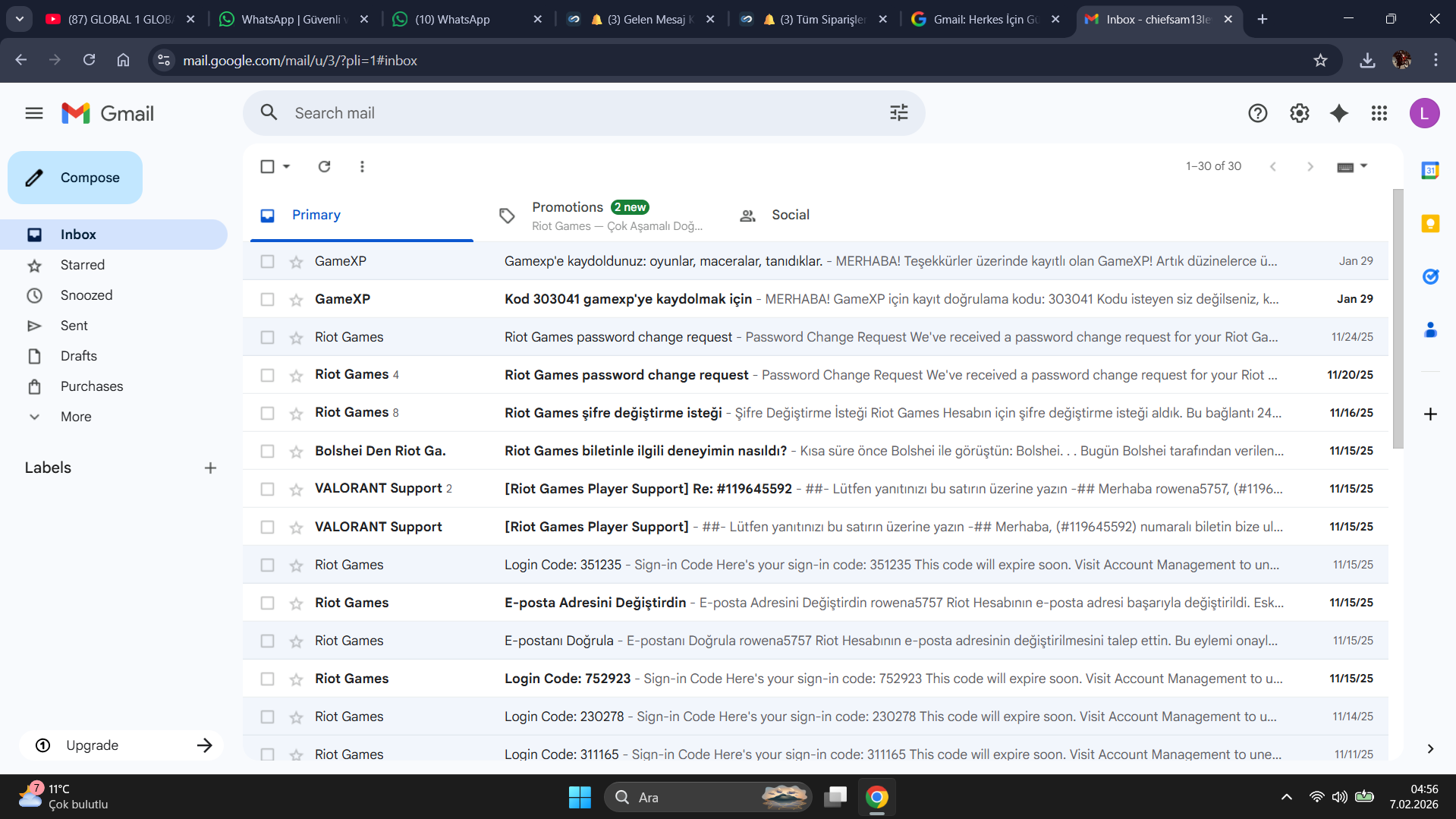Click the Chrome icon in taskbar
Screen dimensions: 1456x819
(x=876, y=797)
